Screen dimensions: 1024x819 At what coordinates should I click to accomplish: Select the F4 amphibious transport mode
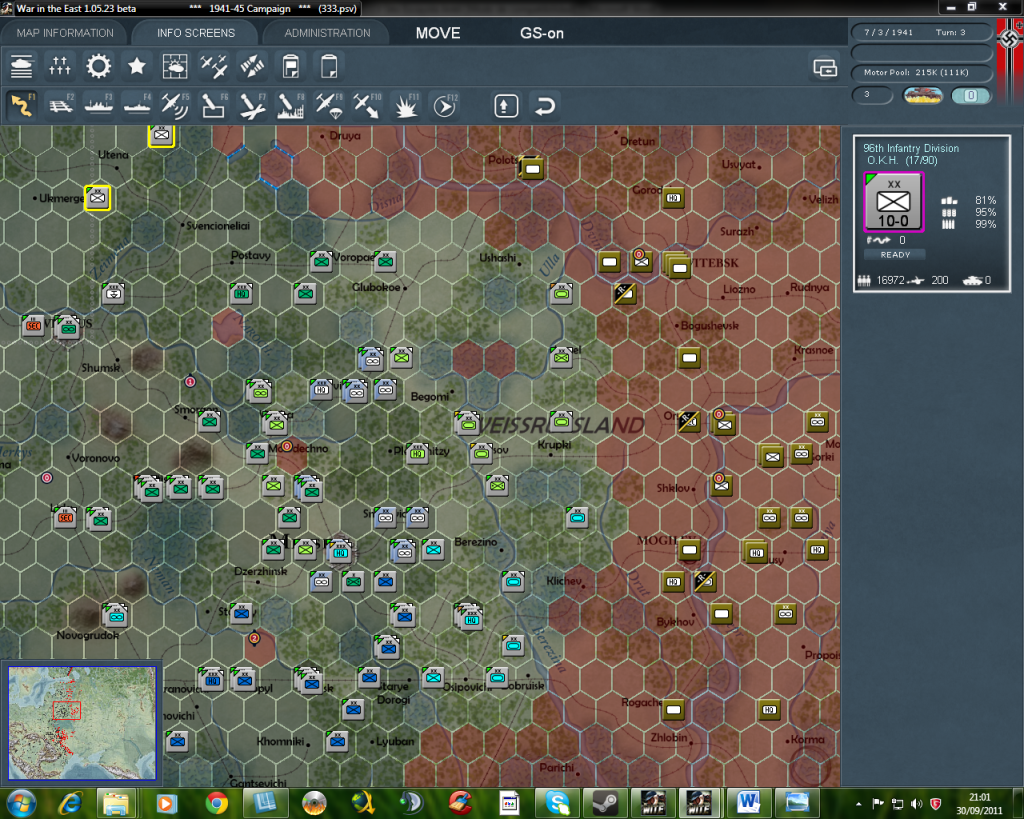[x=136, y=106]
